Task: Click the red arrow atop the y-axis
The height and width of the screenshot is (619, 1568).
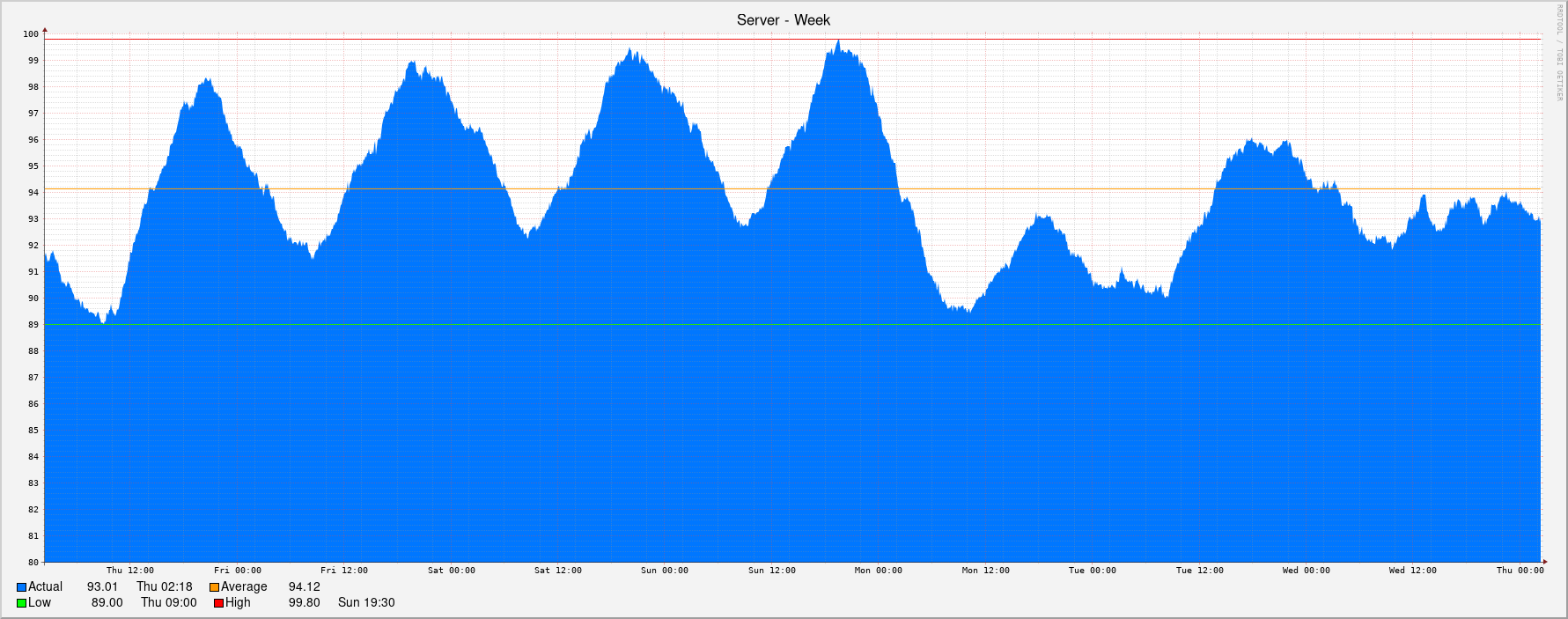Action: pyautogui.click(x=45, y=30)
